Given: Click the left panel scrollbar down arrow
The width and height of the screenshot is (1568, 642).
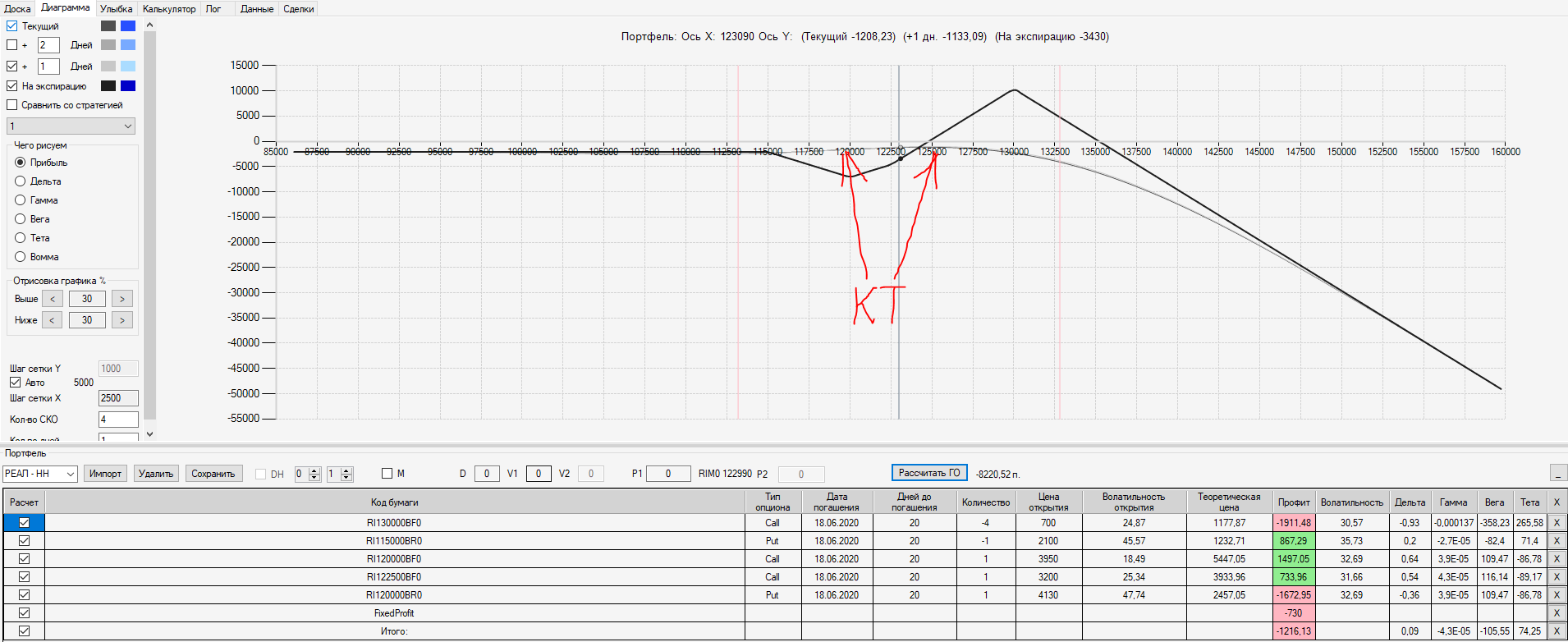Looking at the screenshot, I should 149,434.
